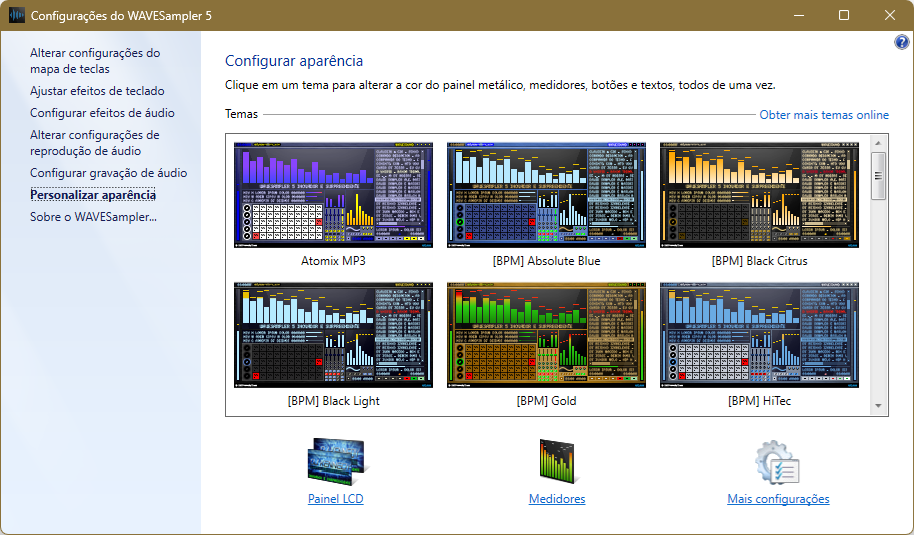Choose the [BPM] HiTec theme thumbnail
Viewport: 914px width, 535px height.
pyautogui.click(x=759, y=335)
